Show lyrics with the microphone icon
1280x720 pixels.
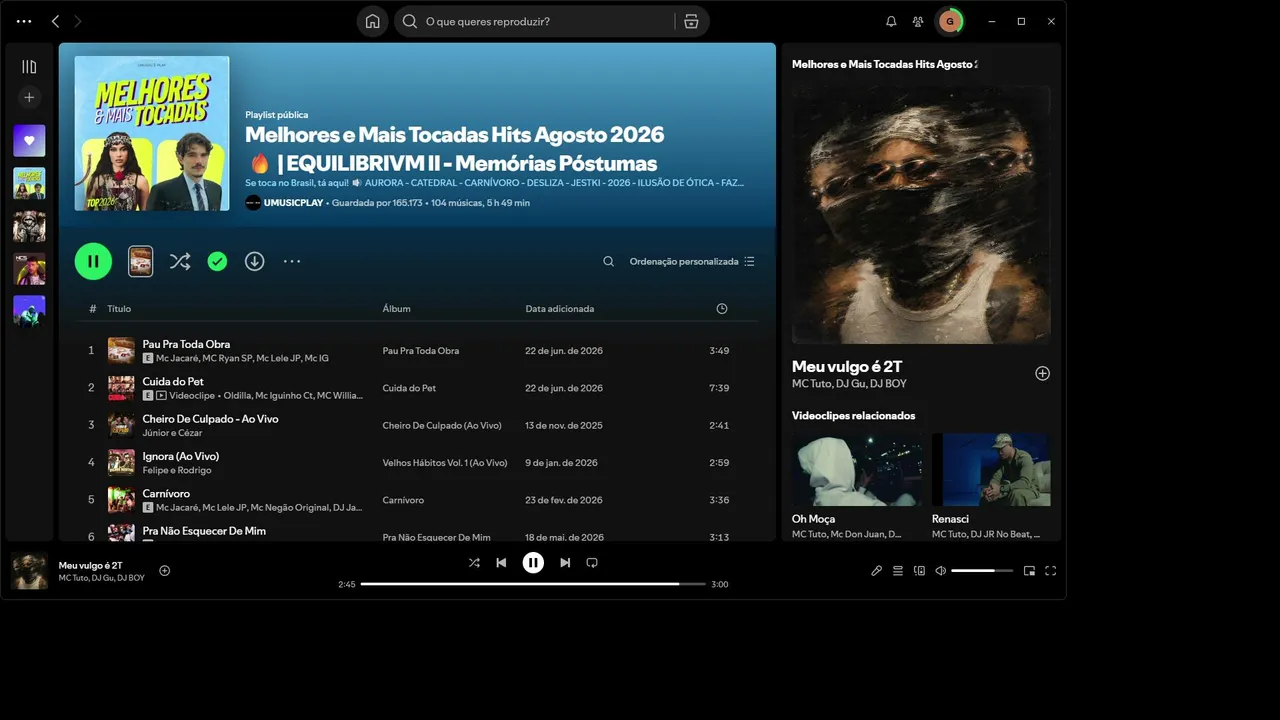coord(876,571)
